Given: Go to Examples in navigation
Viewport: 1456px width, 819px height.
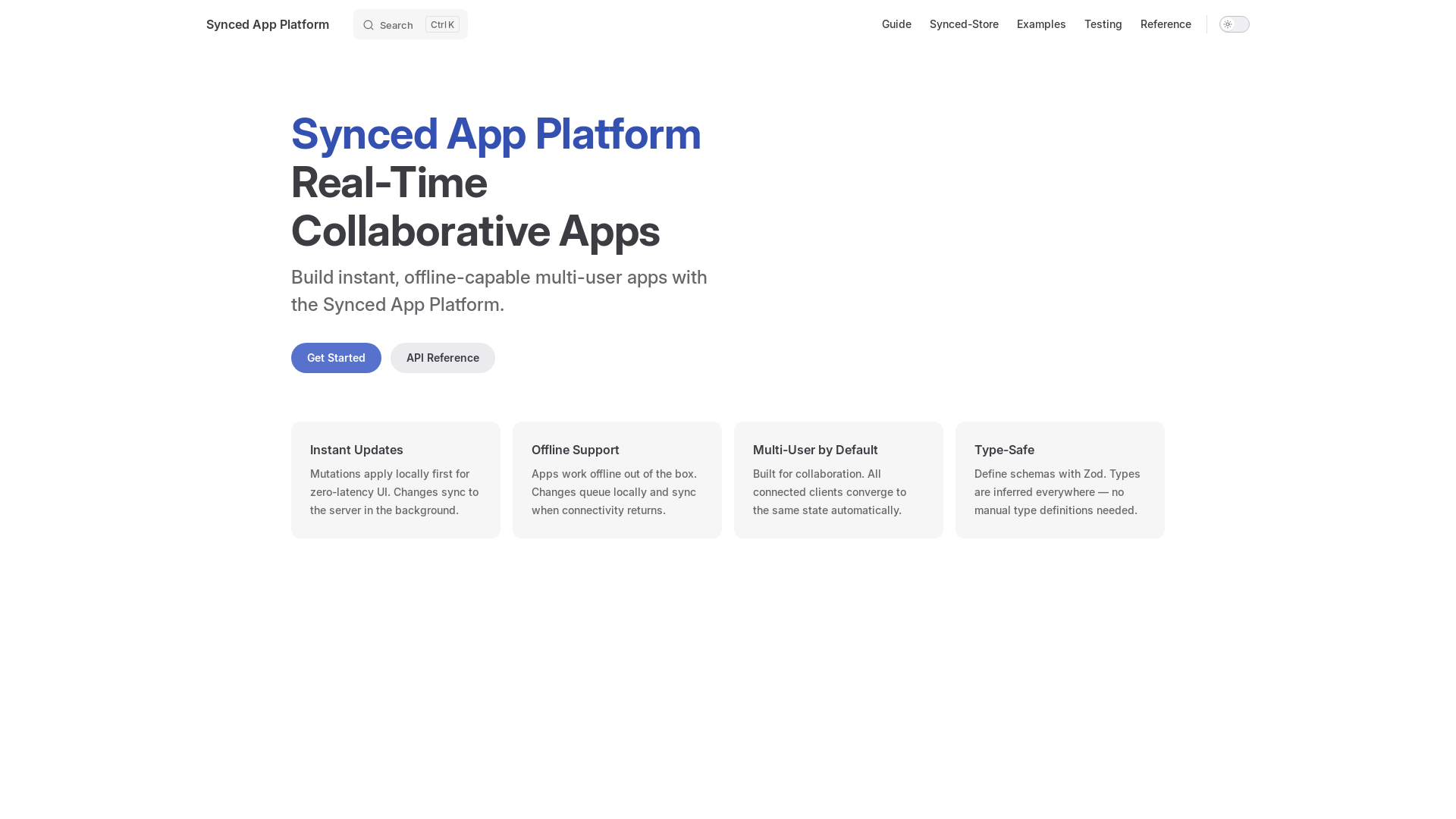Looking at the screenshot, I should (x=1041, y=24).
